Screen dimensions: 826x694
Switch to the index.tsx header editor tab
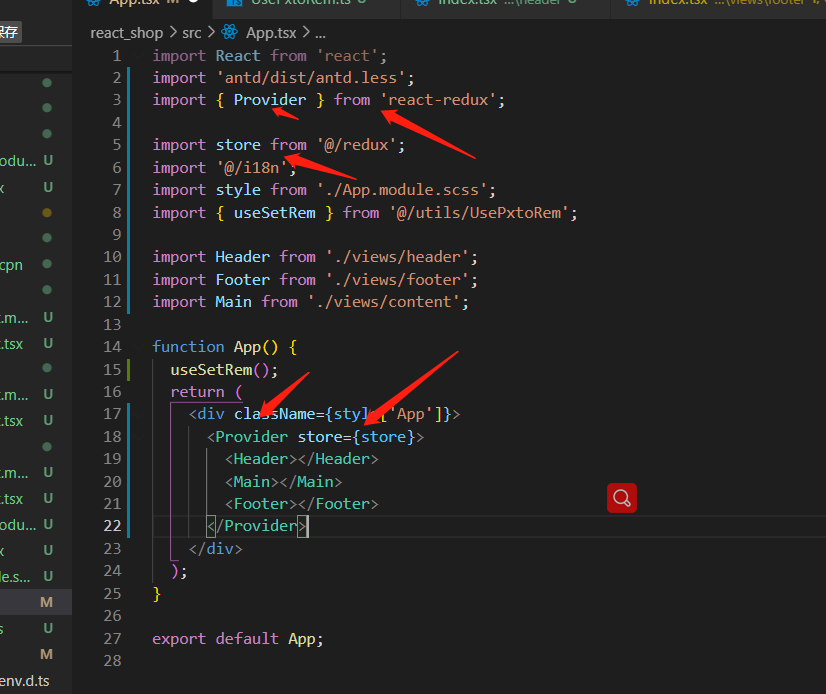coord(505,3)
